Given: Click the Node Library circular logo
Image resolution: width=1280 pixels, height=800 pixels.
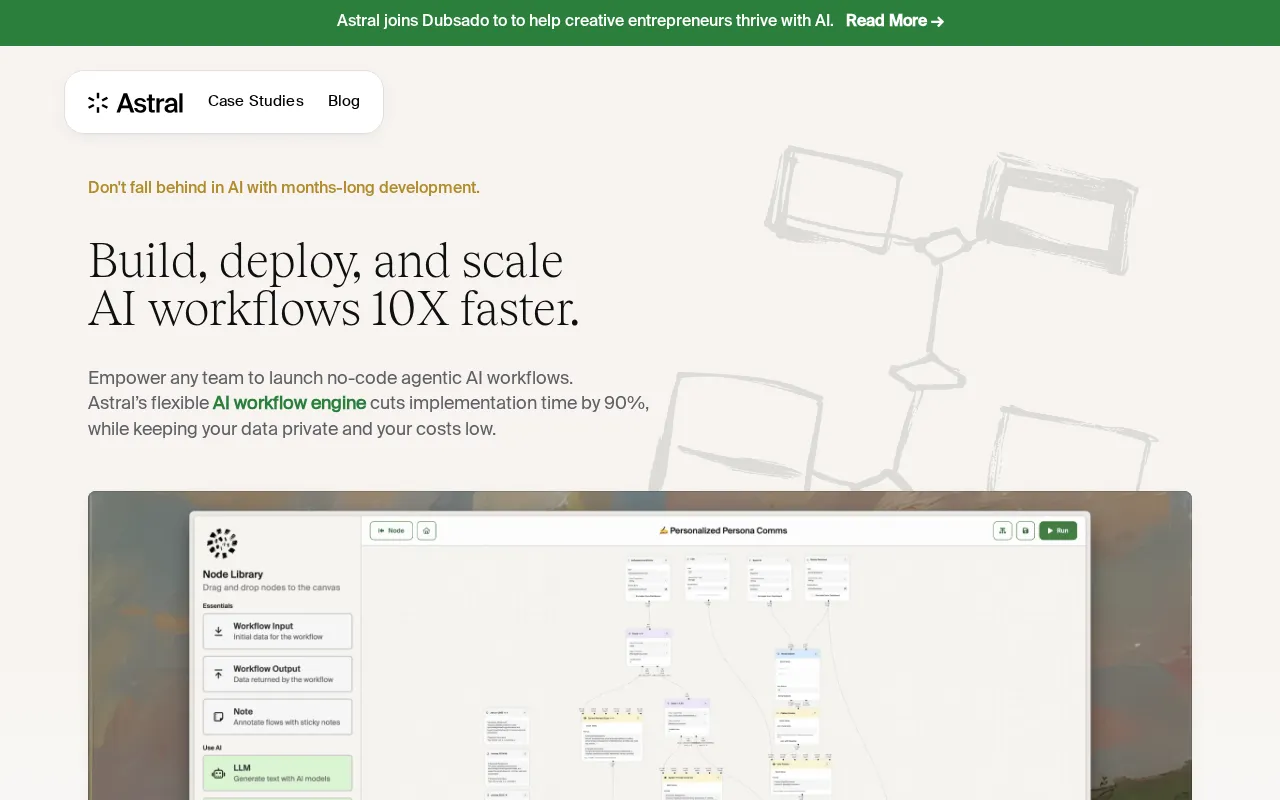Looking at the screenshot, I should [x=221, y=544].
